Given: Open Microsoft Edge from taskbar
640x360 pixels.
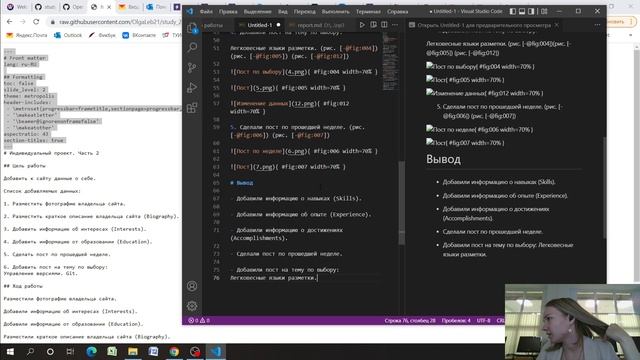Looking at the screenshot, I should [91, 351].
